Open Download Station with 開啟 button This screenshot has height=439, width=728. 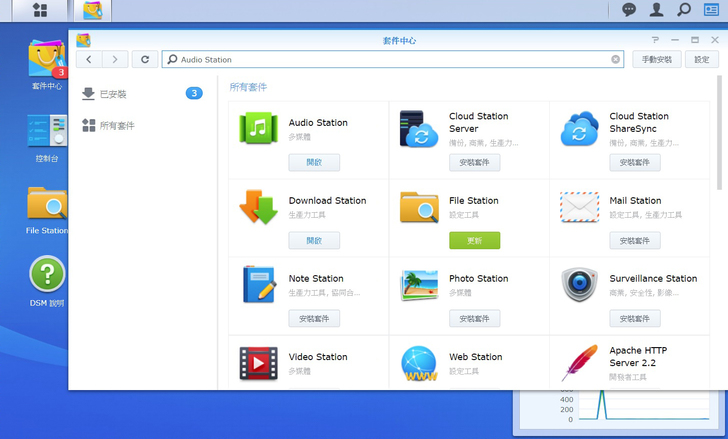(314, 240)
